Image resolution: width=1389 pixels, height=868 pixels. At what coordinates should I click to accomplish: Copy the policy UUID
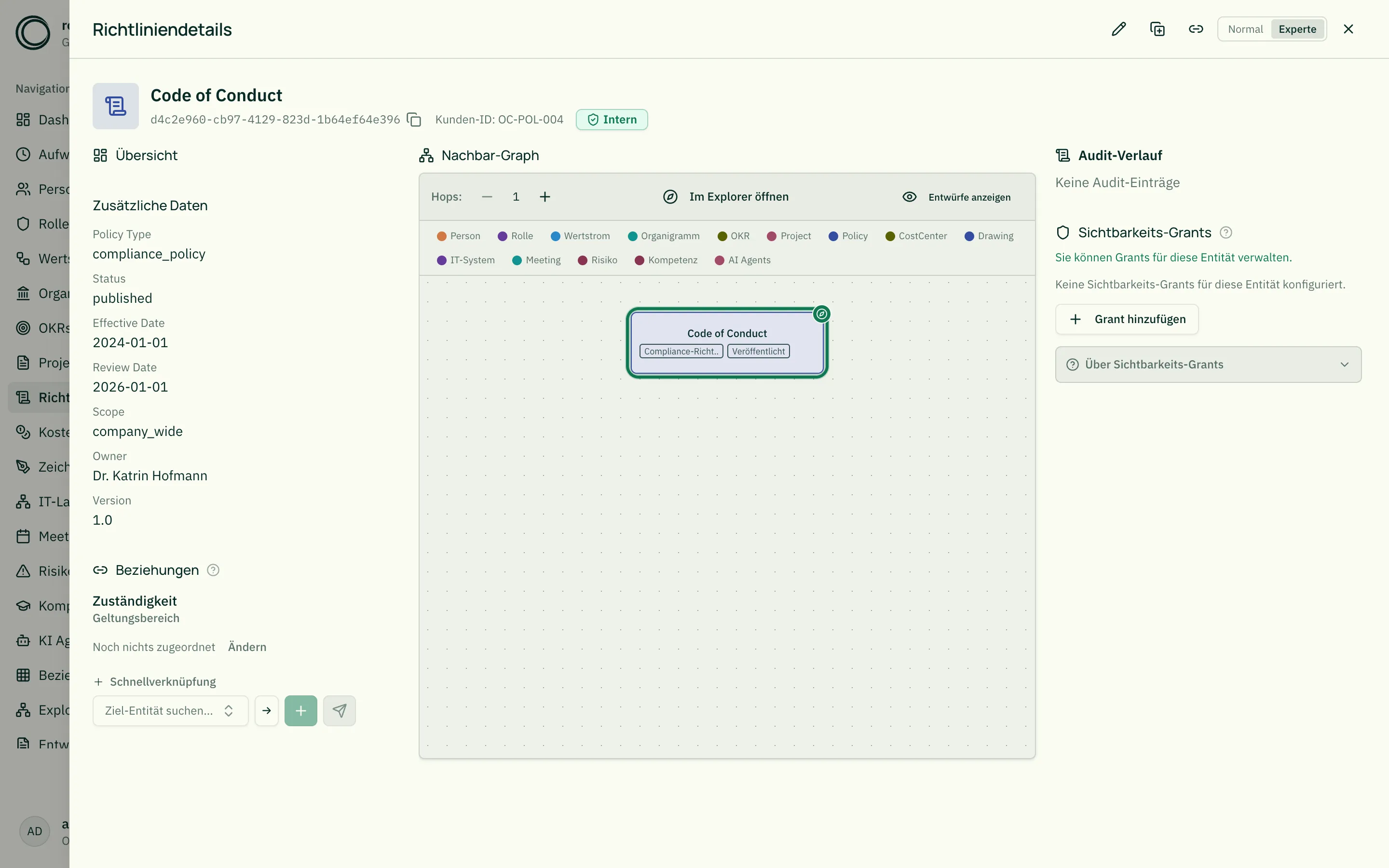tap(414, 120)
